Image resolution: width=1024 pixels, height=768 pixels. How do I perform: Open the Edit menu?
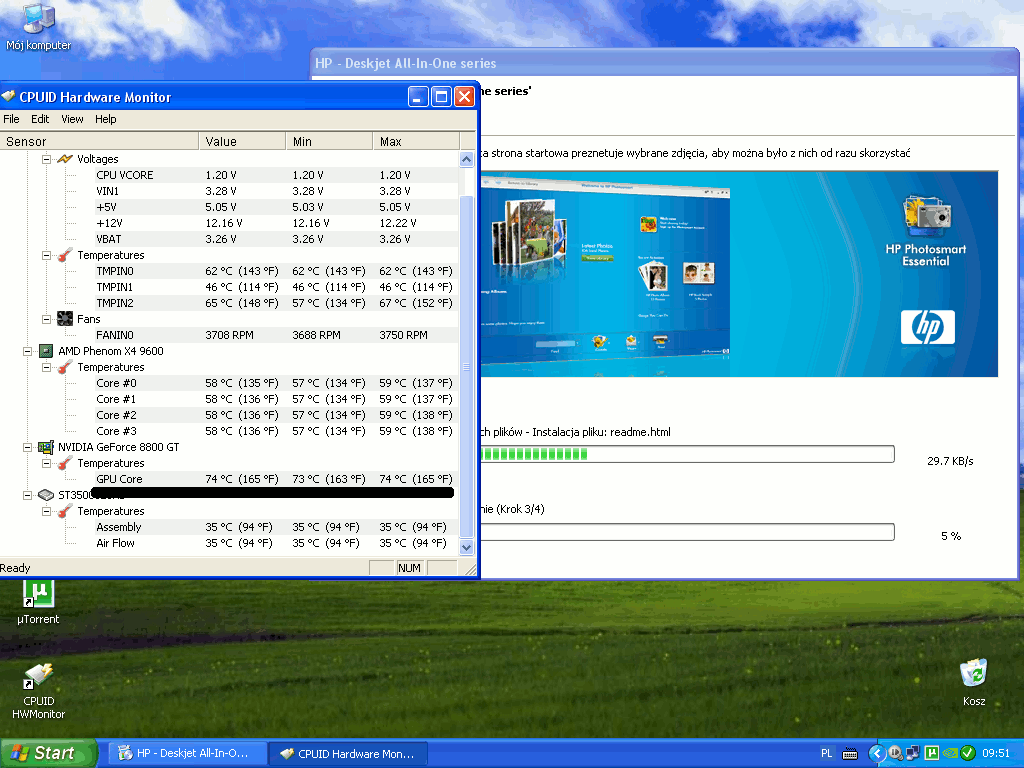point(40,119)
